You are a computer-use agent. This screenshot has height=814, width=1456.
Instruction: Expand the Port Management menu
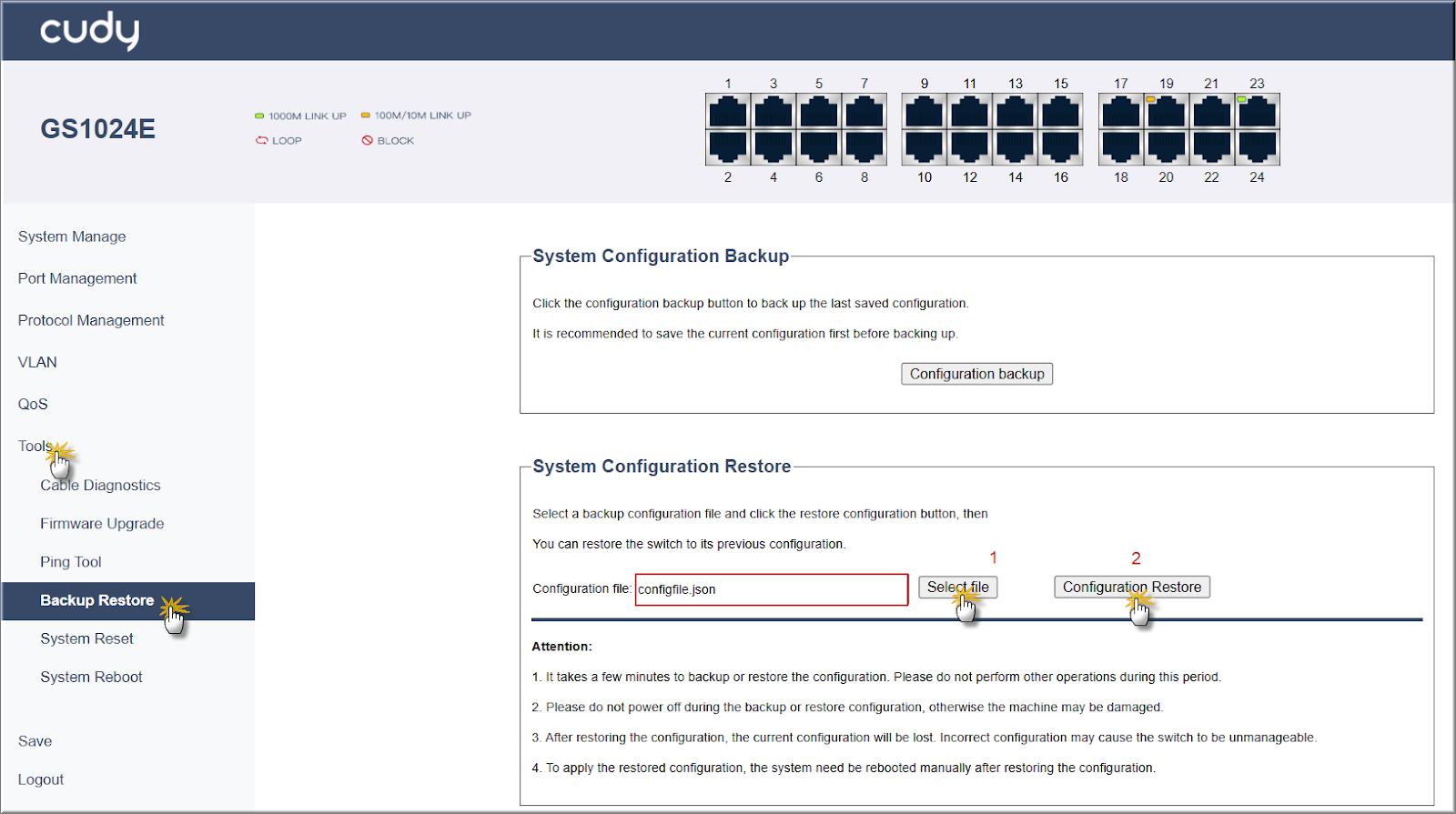(77, 278)
